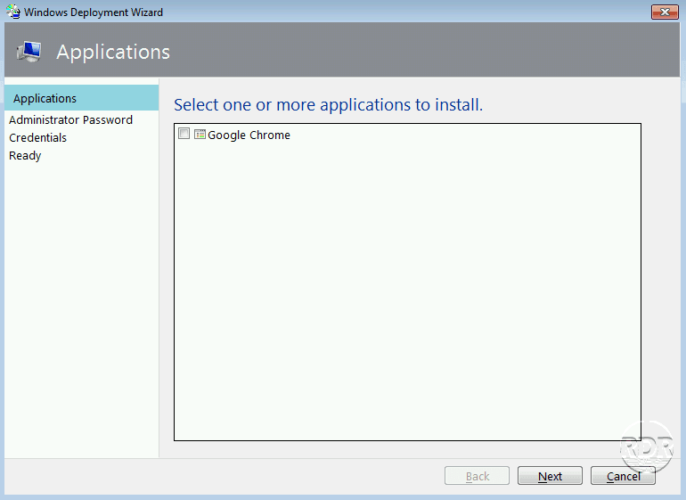Close the Windows Deployment Wizard window
Viewport: 686px width, 500px height.
tap(665, 12)
